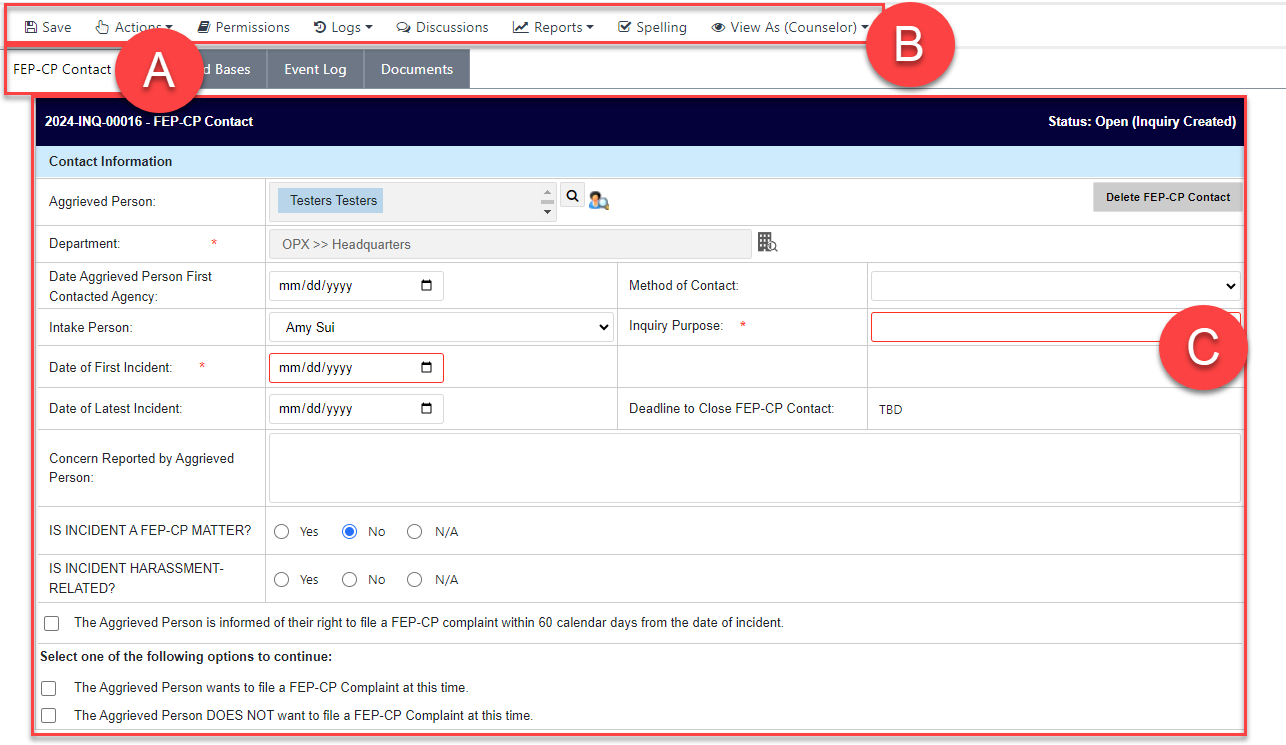This screenshot has width=1286, height=745.
Task: Open the Discussions toolbar item
Action: [442, 27]
